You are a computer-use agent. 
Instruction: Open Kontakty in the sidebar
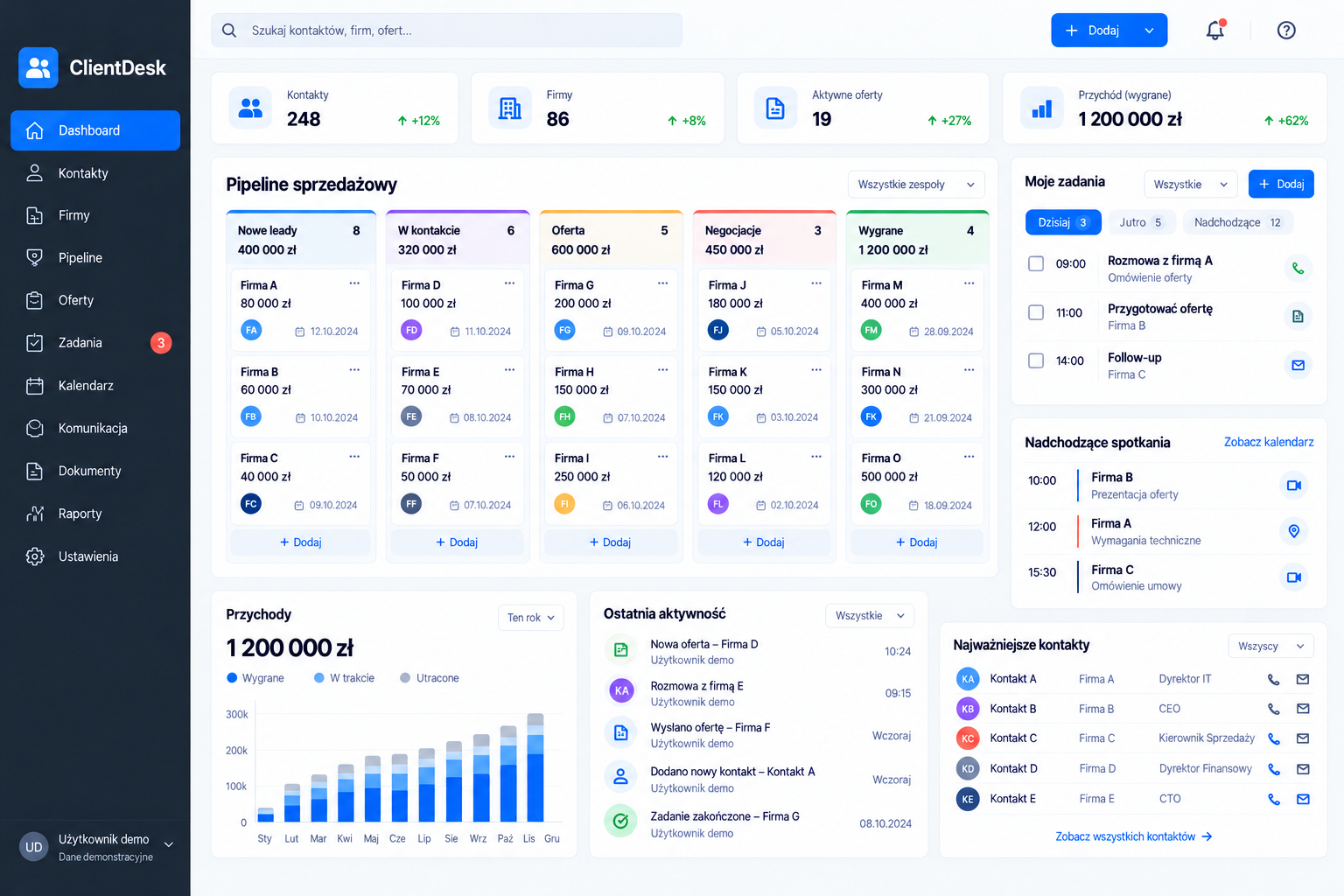click(95, 173)
